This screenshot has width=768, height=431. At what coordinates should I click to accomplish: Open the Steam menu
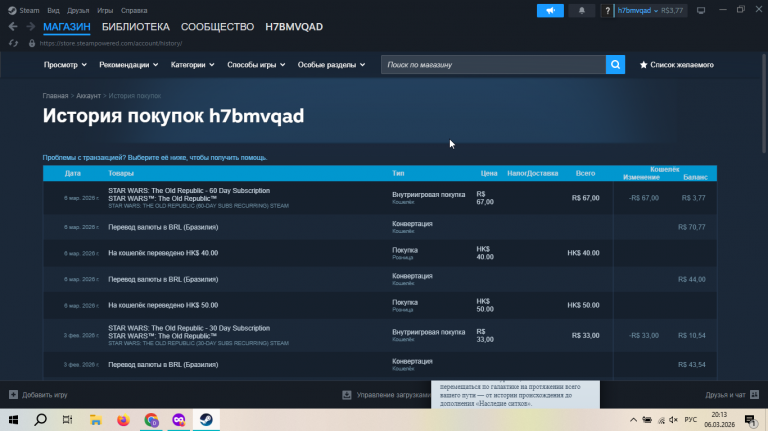[29, 10]
